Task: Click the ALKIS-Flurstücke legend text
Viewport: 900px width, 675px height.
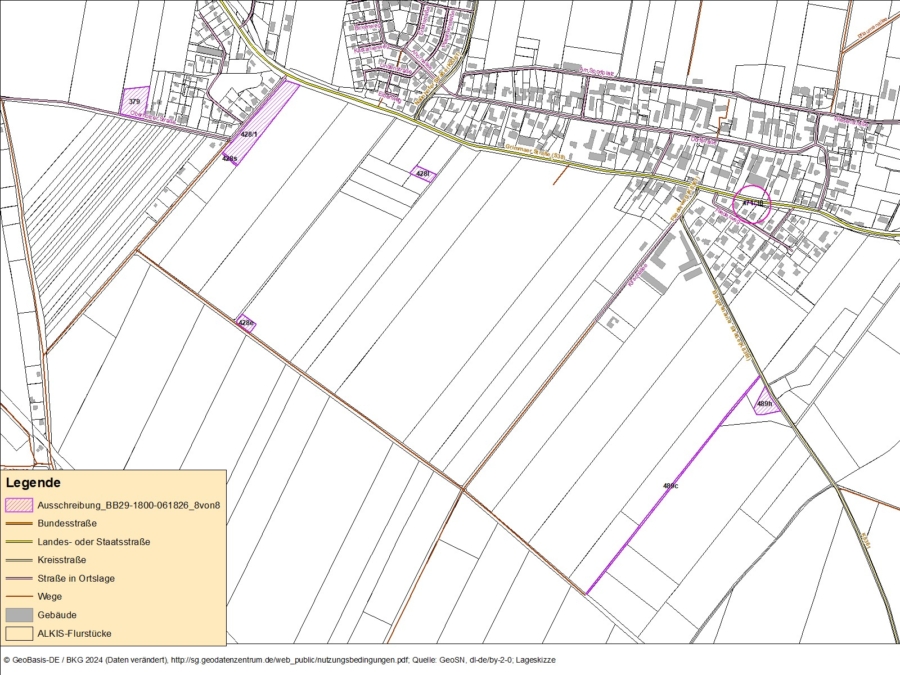Action: 75,634
